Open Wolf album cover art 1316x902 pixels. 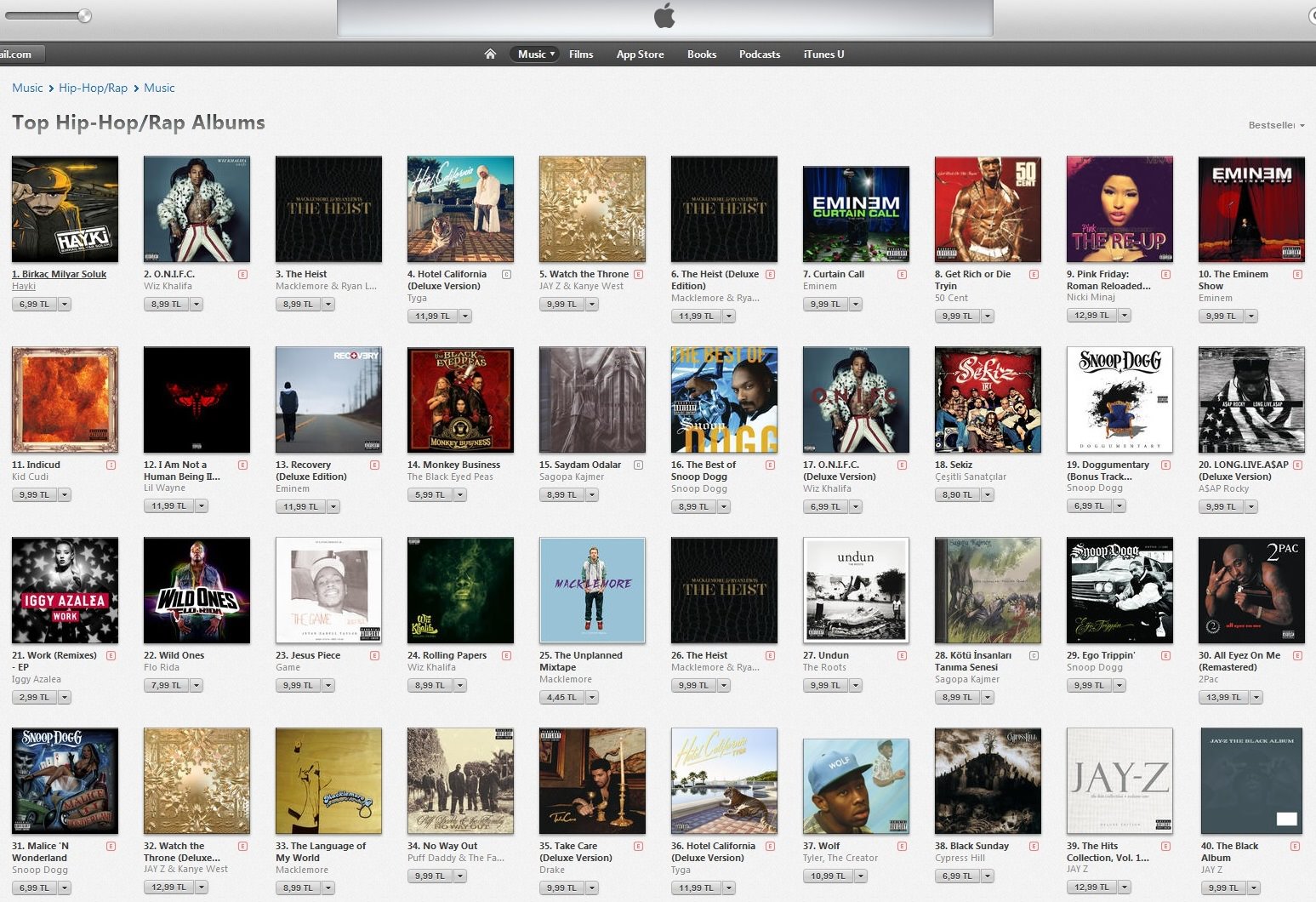[x=856, y=786]
